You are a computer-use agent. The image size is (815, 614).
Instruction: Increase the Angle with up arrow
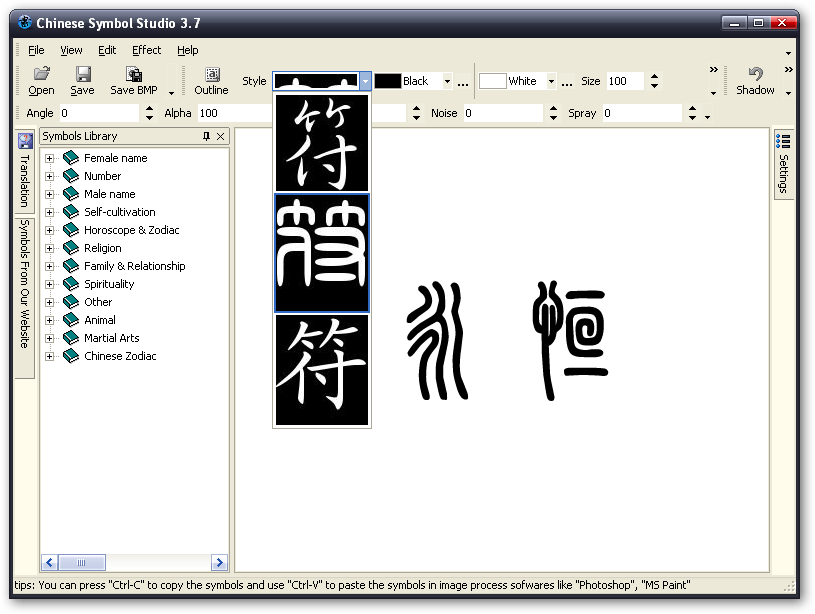(x=150, y=108)
